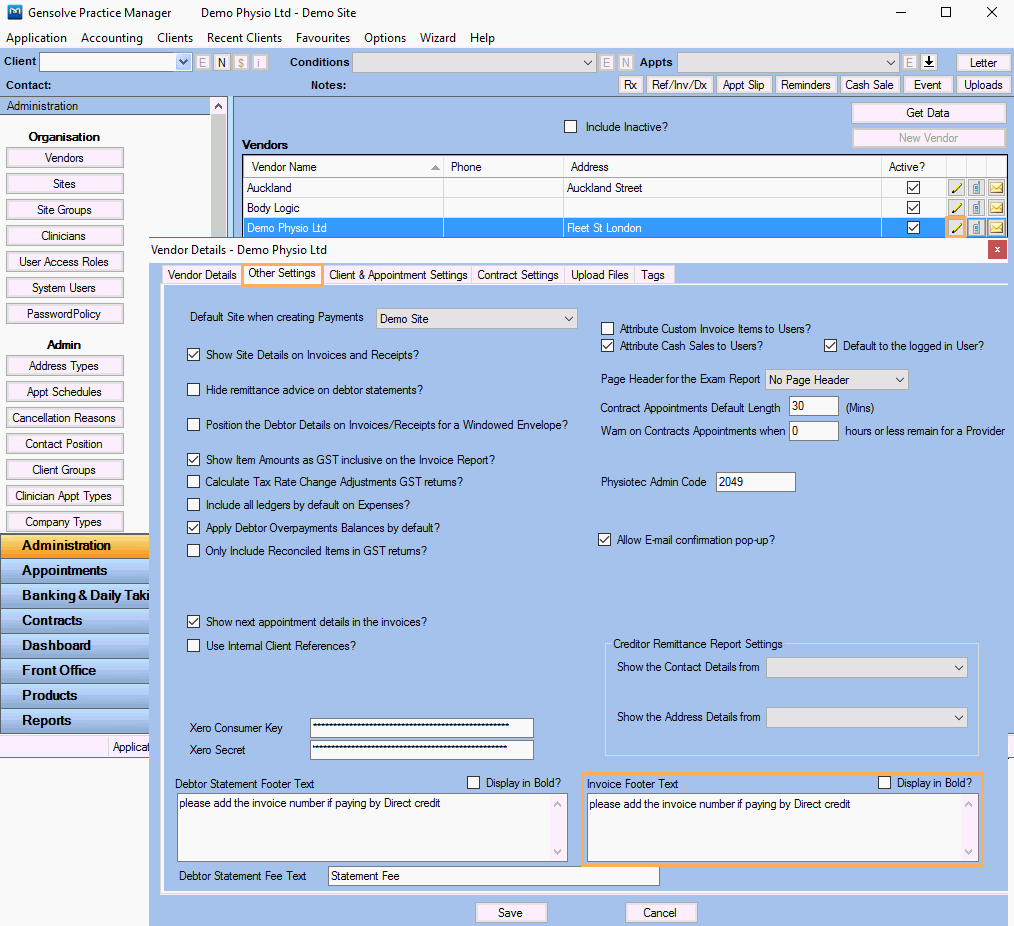Open the phone icon for Demo Physio Ltd

coord(976,228)
